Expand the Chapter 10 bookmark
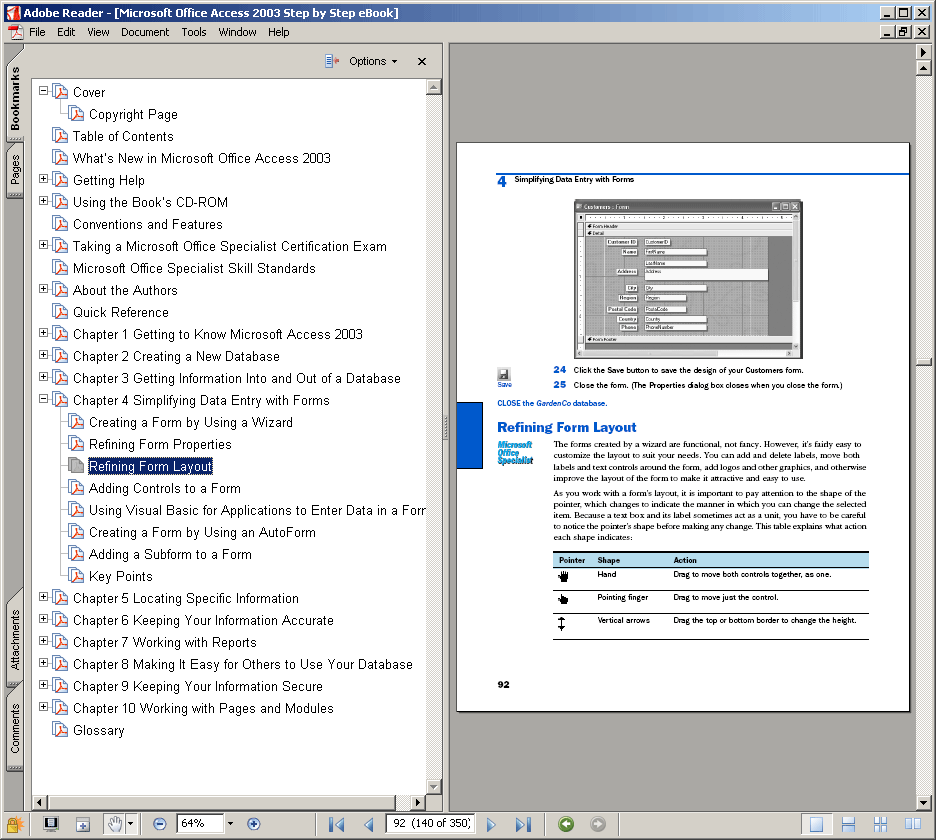Image resolution: width=936 pixels, height=840 pixels. (44, 706)
